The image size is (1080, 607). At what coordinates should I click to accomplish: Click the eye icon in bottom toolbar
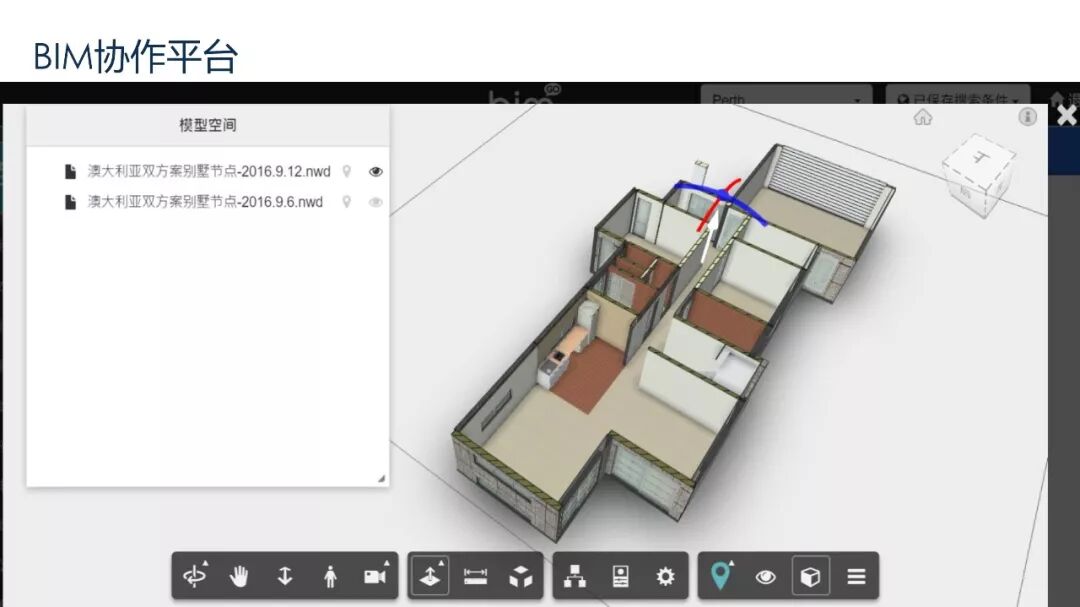765,577
